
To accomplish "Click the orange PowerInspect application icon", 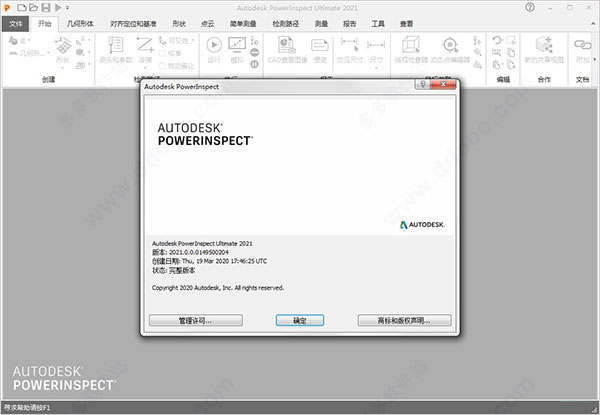I will [7, 7].
